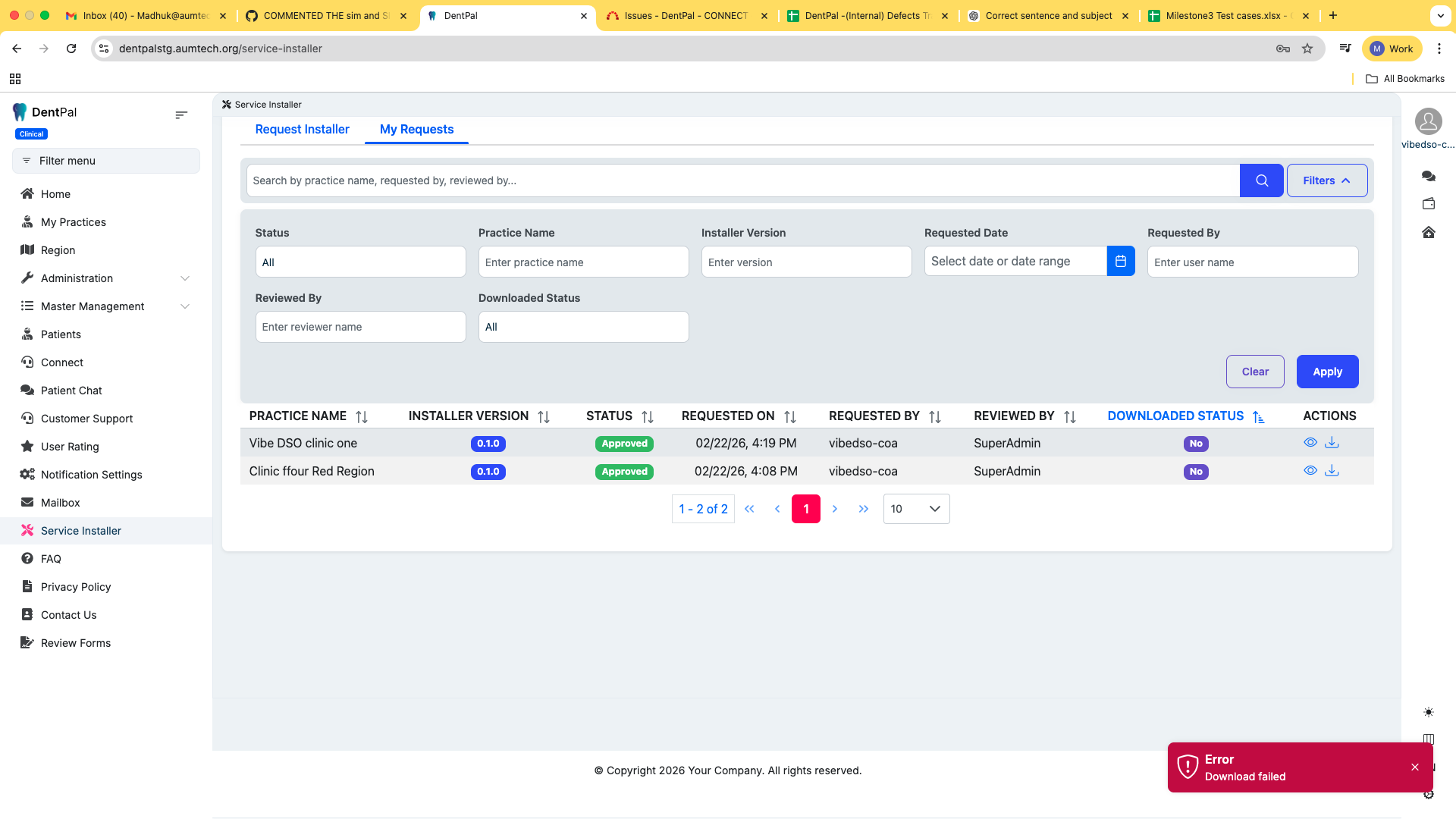The width and height of the screenshot is (1456, 819).
Task: View details of Clinic ffour Red Region request
Action: (x=1310, y=471)
